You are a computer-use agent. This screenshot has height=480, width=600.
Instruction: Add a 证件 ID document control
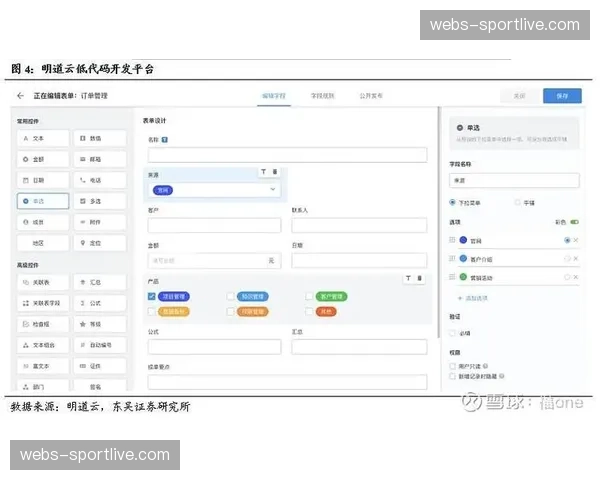click(x=100, y=366)
